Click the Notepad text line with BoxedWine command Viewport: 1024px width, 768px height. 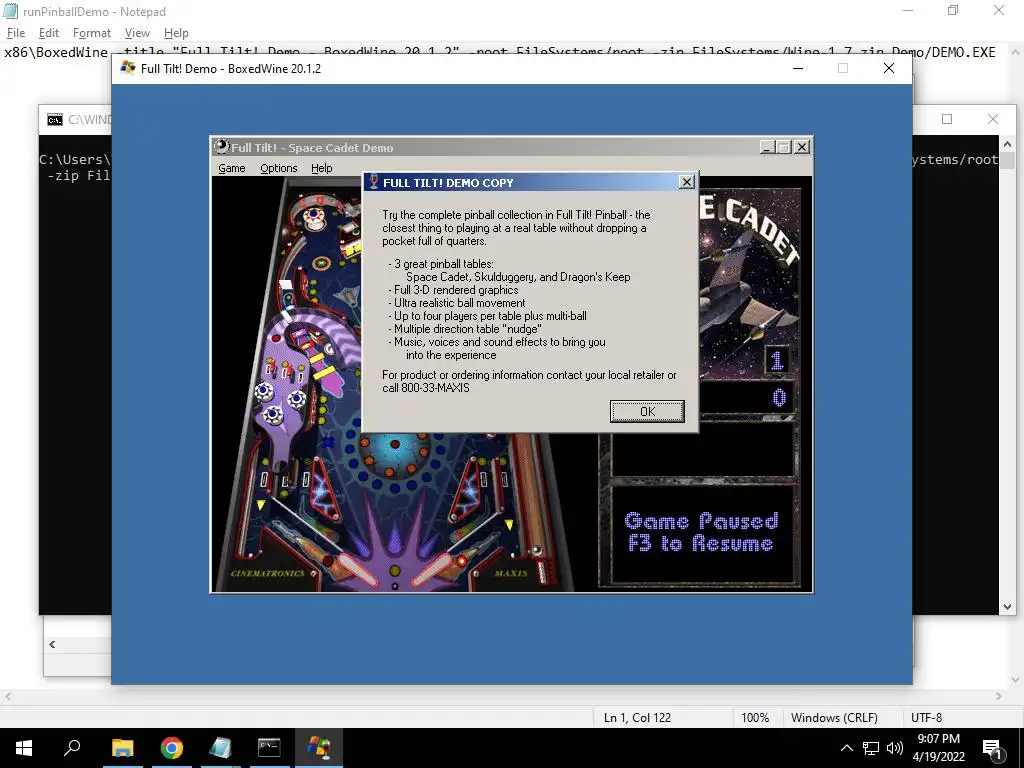coord(500,52)
